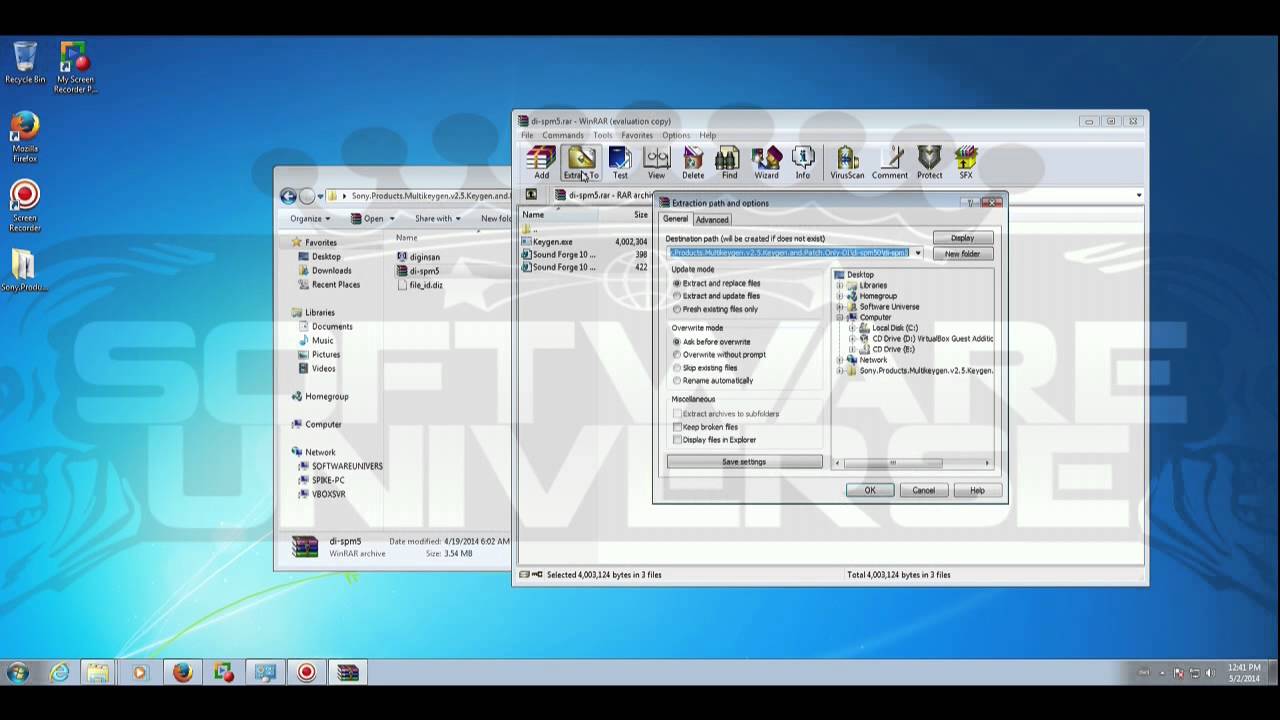Image resolution: width=1280 pixels, height=720 pixels.
Task: Select Ask before overwrite option
Action: 711,342
